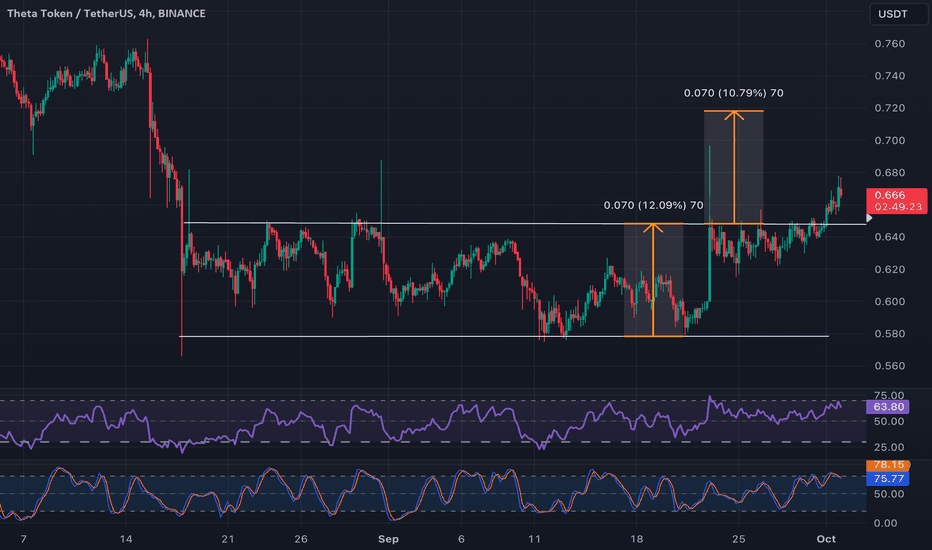Click the purple 63.80 RSI value label
This screenshot has width=932, height=550.
(x=887, y=407)
